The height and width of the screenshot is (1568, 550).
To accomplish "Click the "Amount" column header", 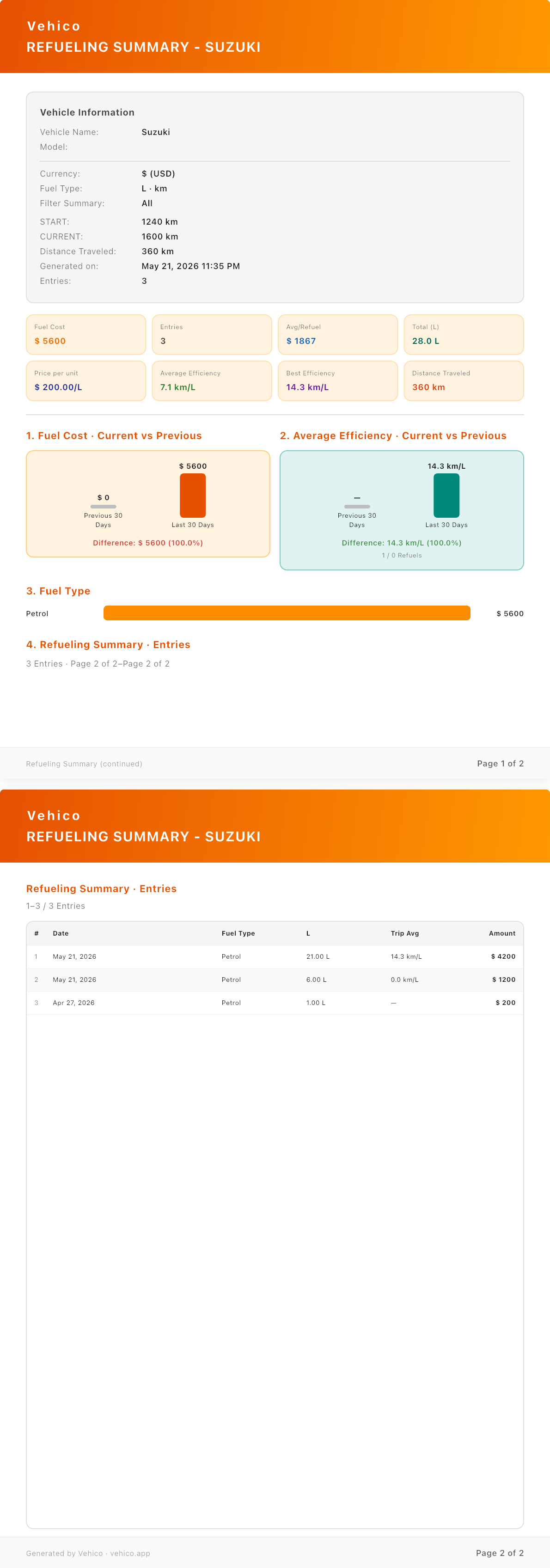I will click(x=502, y=933).
